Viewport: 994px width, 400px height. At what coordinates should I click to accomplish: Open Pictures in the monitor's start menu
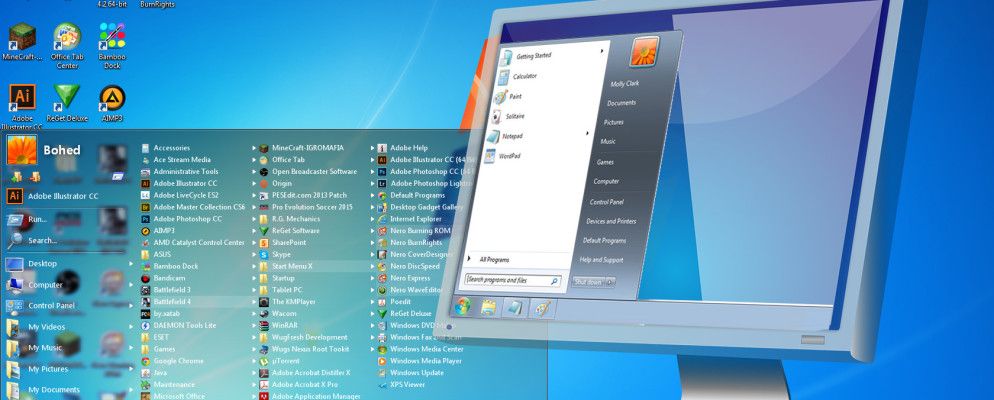pyautogui.click(x=614, y=122)
